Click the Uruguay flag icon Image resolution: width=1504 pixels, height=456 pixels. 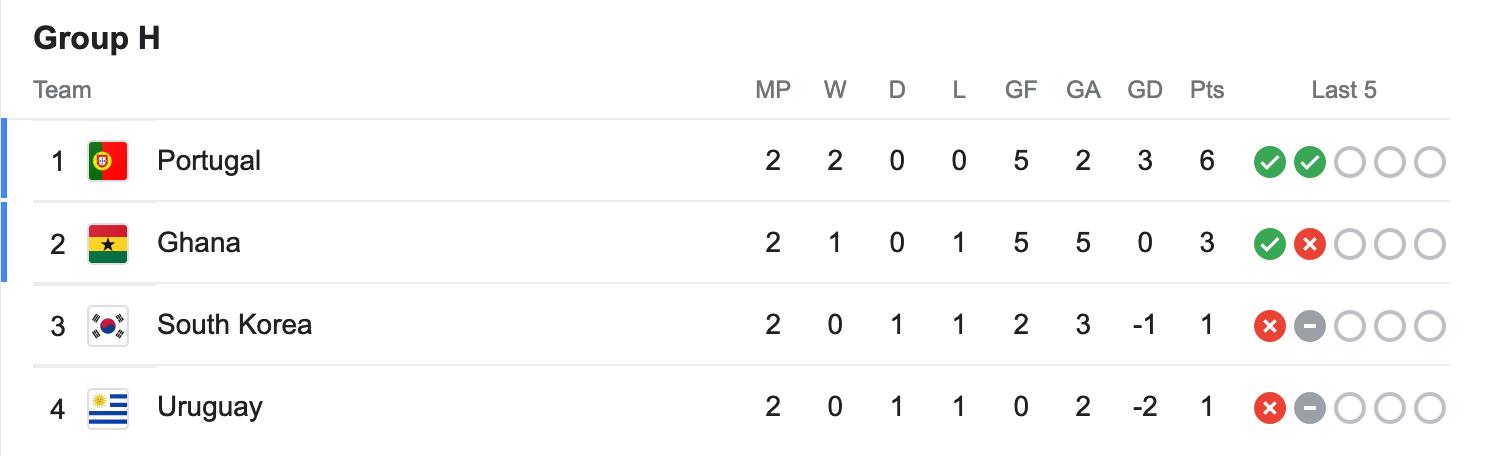pos(108,407)
